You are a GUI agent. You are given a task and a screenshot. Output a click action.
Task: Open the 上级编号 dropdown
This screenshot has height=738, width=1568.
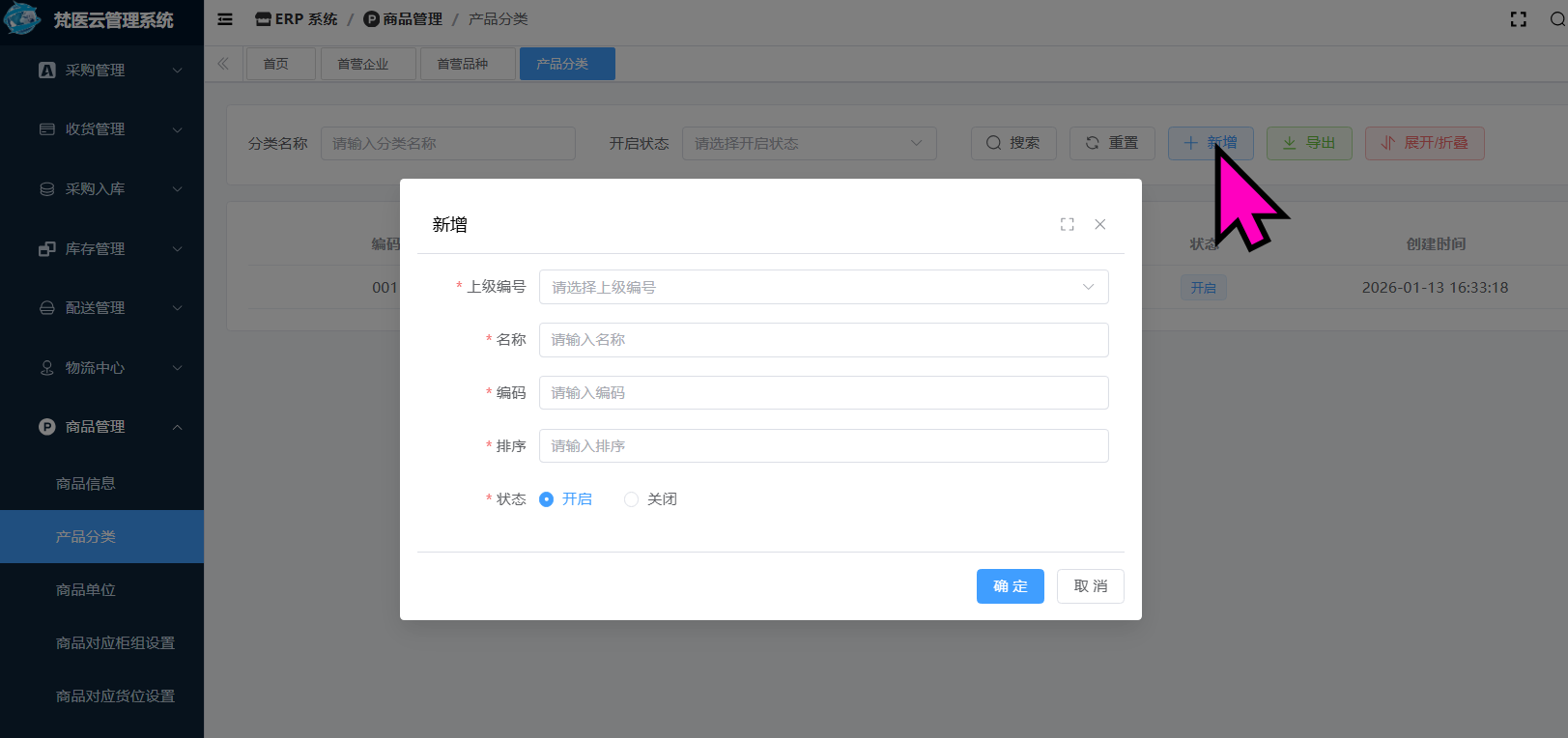click(x=823, y=287)
